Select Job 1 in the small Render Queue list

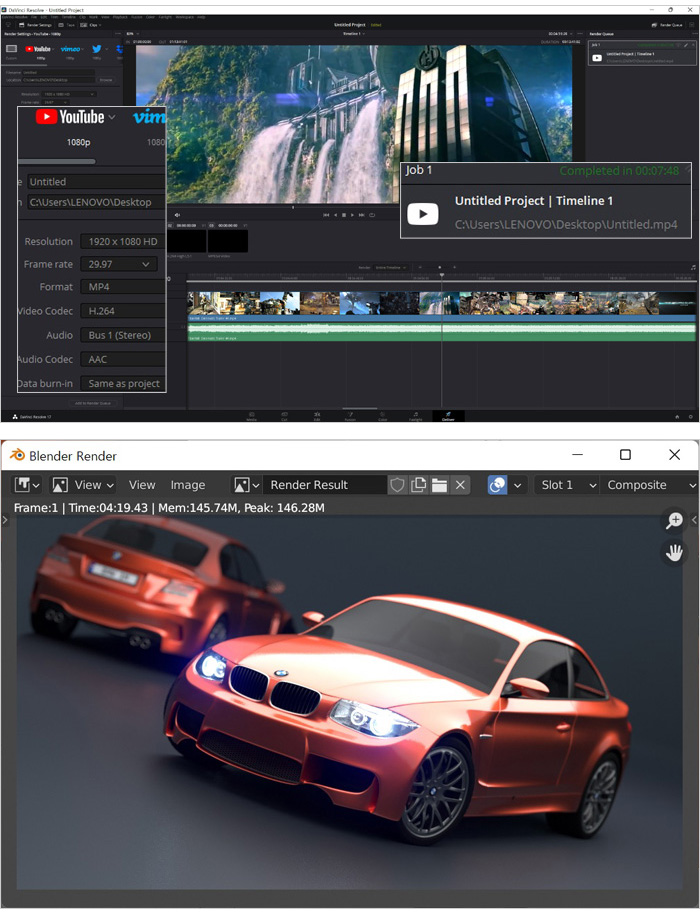tap(642, 53)
